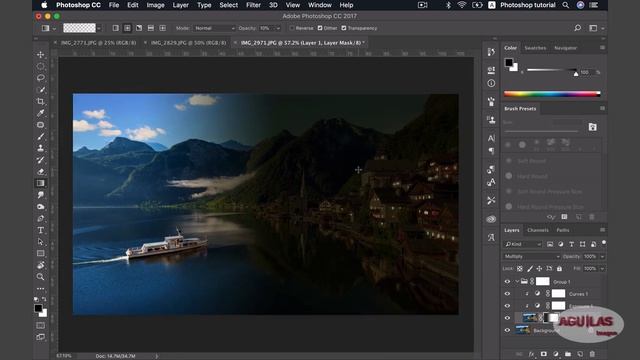
Task: Select the Eyedropper tool
Action: coord(40,113)
